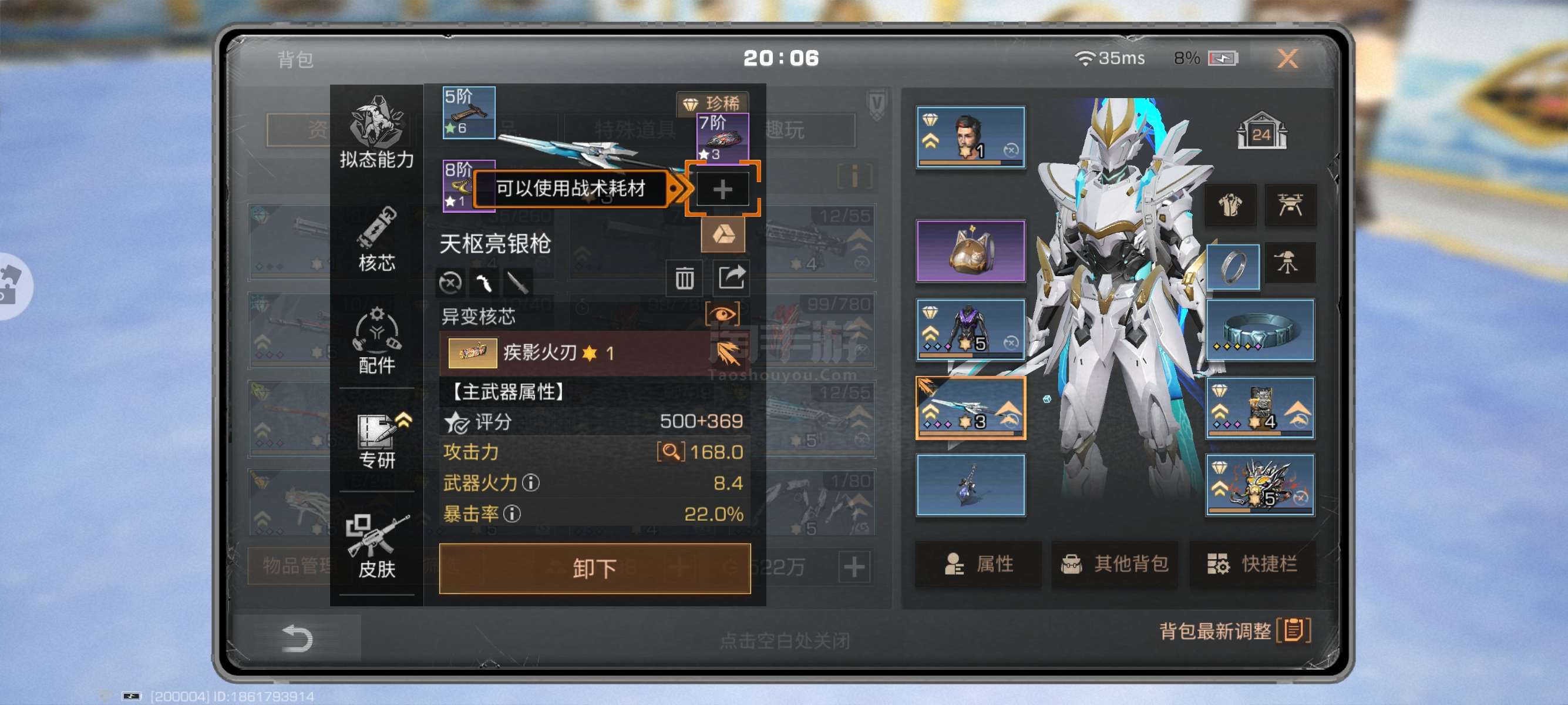Open the drone equipment slot icon
The height and width of the screenshot is (705, 1568).
point(1290,204)
